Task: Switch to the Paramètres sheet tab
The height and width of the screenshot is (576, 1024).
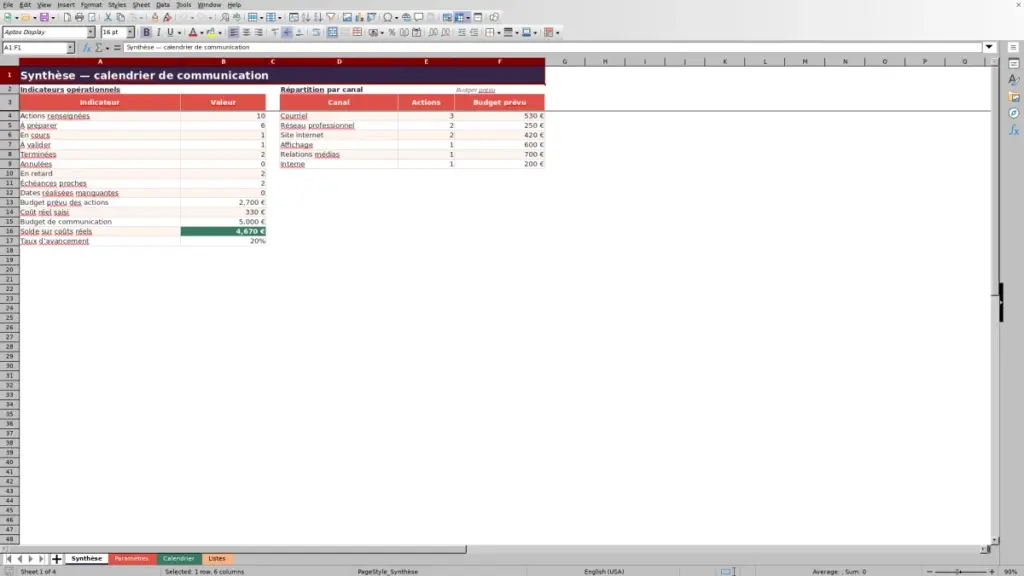Action: pos(131,559)
